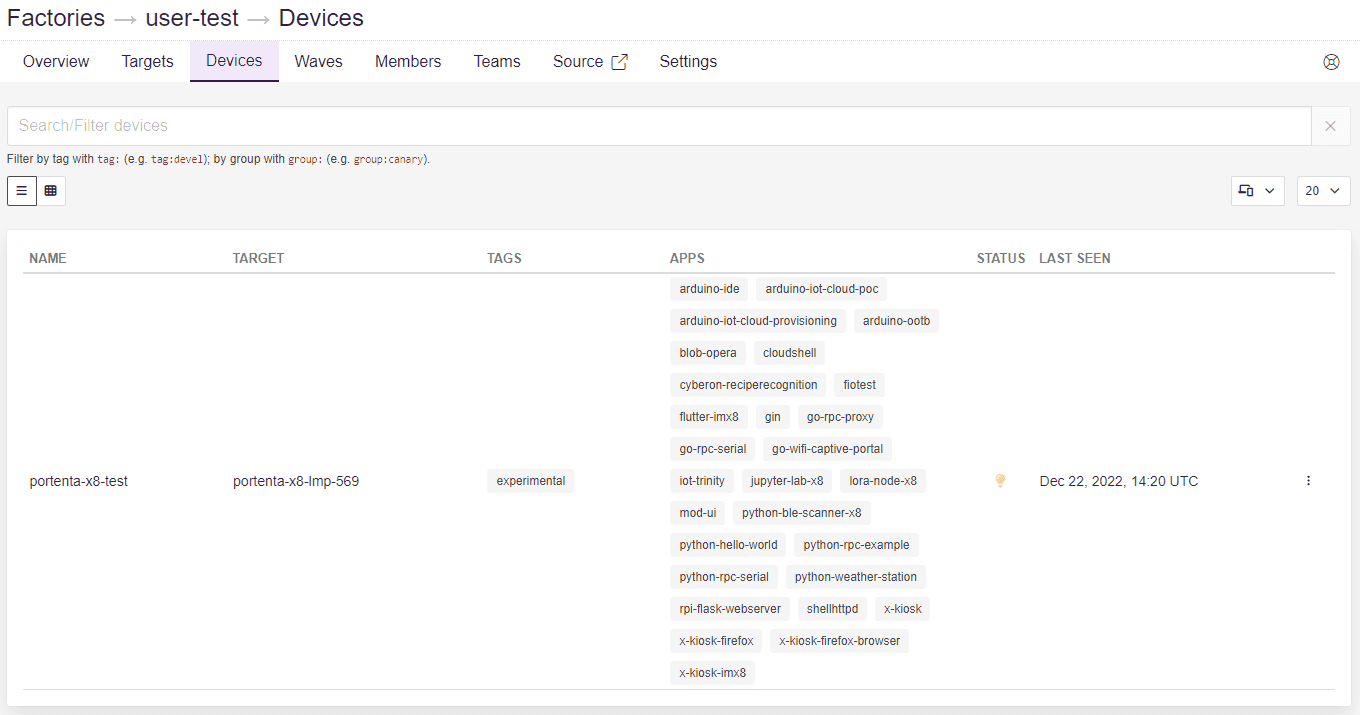1360x715 pixels.
Task: Click the Search/Filter devices field
Action: coord(658,126)
